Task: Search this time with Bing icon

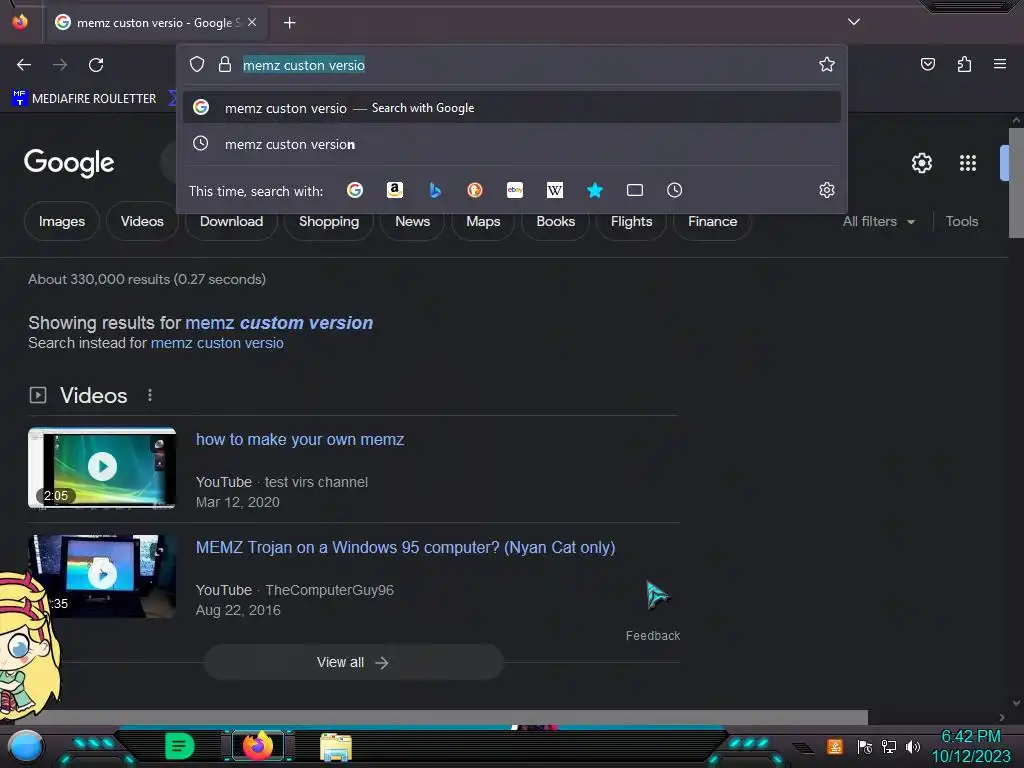Action: 435,190
